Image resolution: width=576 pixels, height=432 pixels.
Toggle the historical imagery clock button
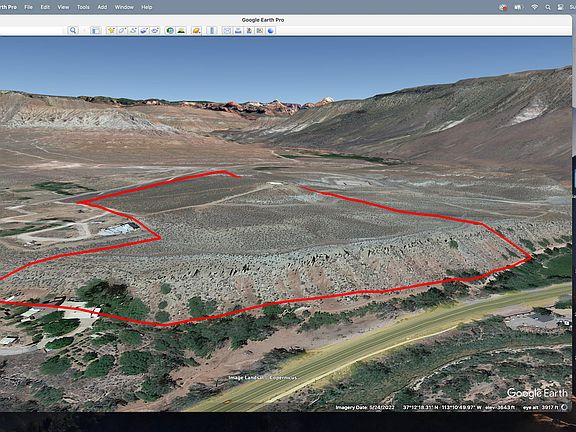(x=170, y=30)
